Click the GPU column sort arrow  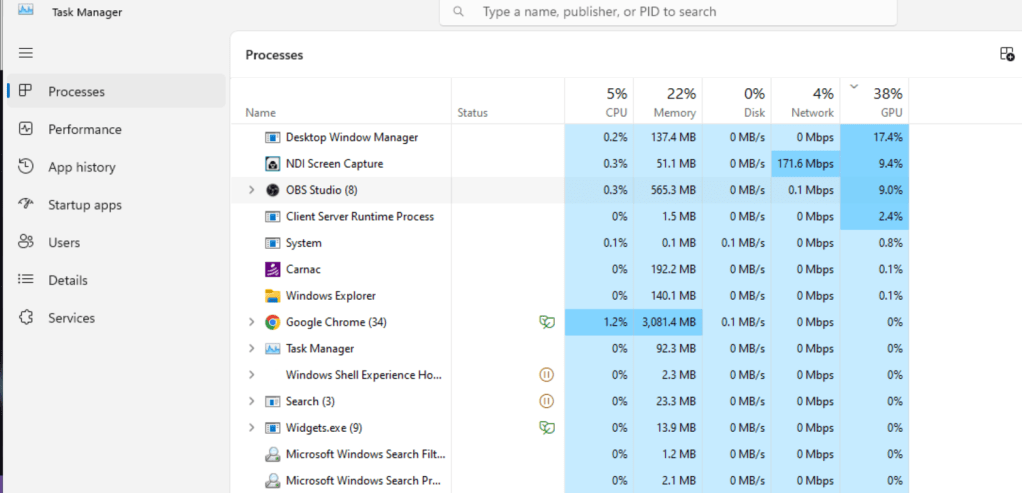point(854,86)
